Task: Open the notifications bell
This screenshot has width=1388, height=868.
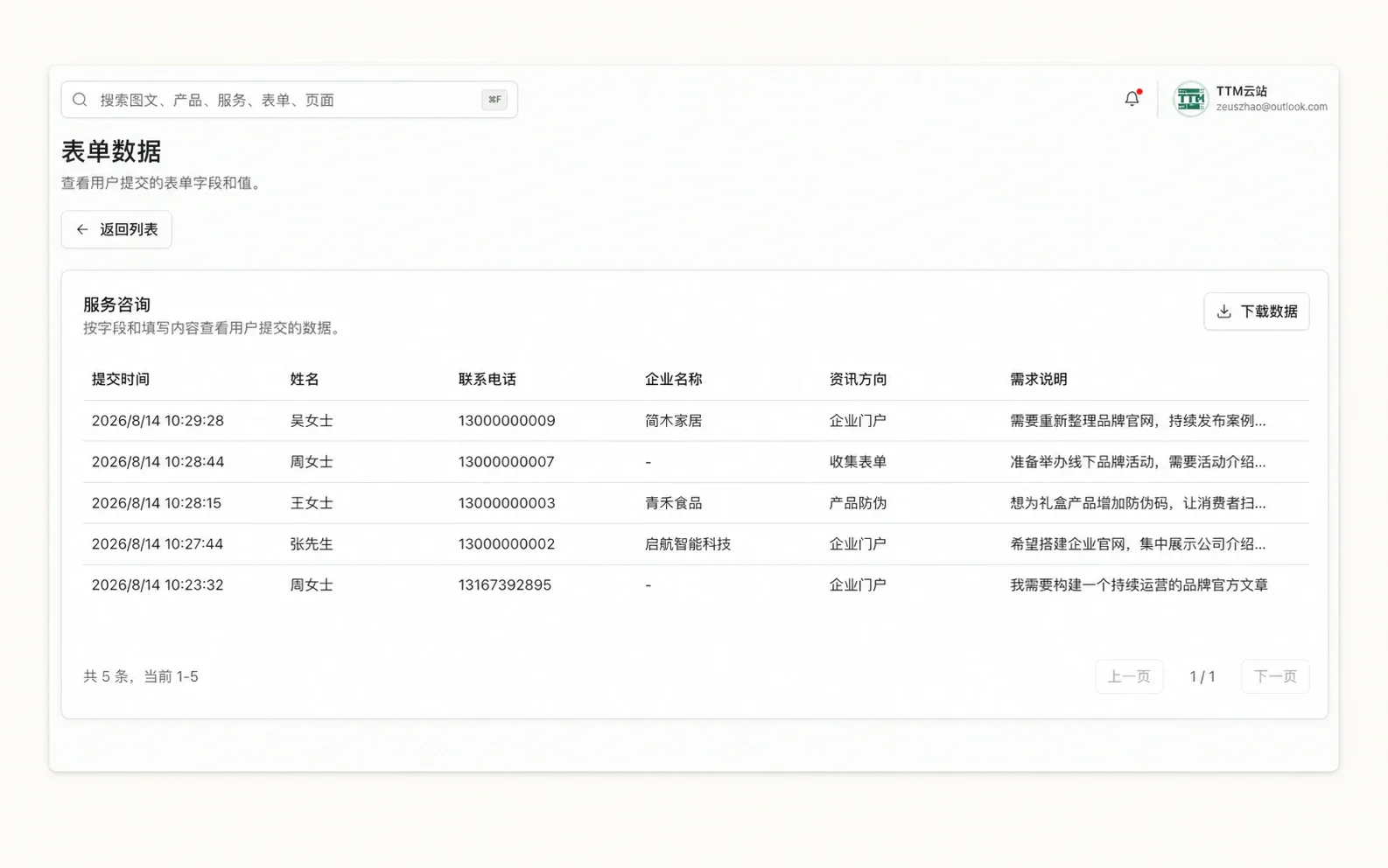Action: click(1132, 99)
